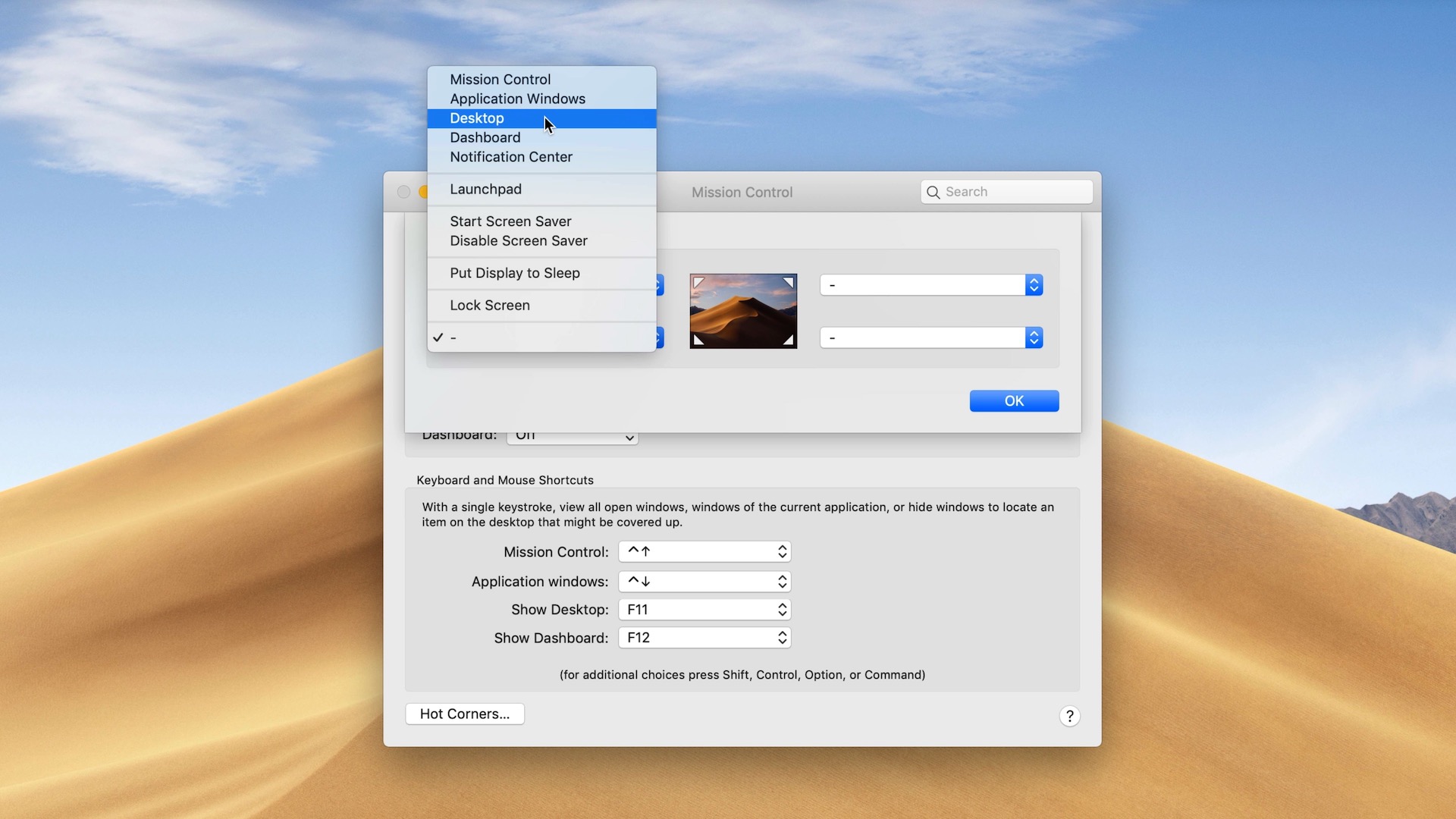Choose Mission Control in the popup menu
The width and height of the screenshot is (1456, 819).
tap(500, 80)
